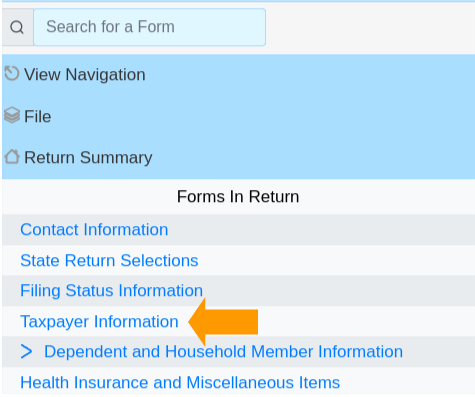
Task: Select Filing Status Information link
Action: [x=111, y=291]
